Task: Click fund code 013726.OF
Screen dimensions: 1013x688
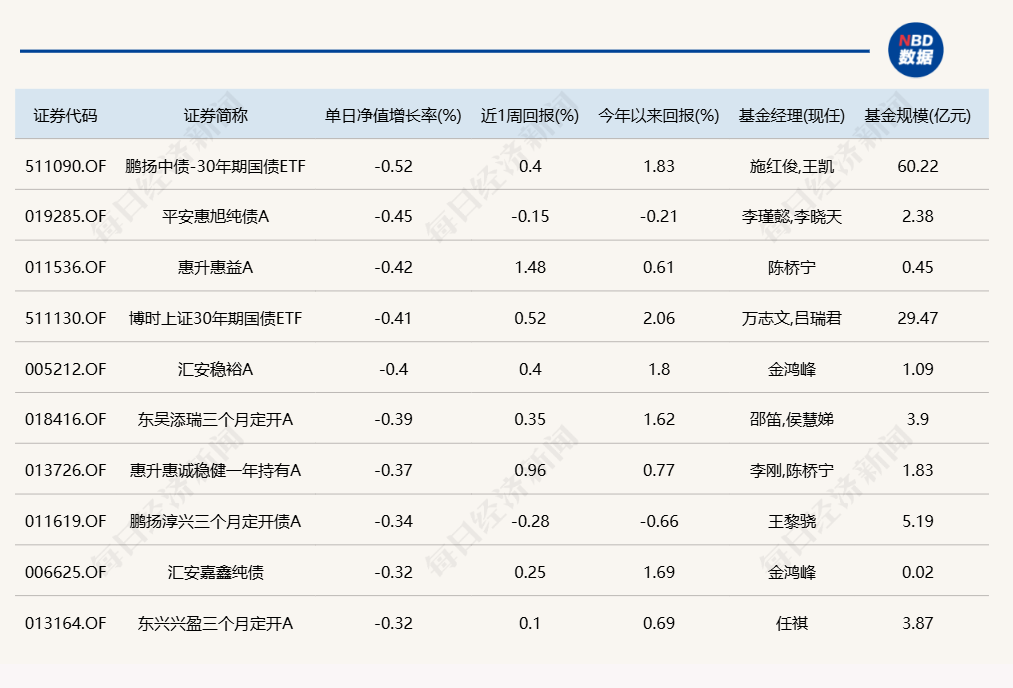Action: pos(66,470)
